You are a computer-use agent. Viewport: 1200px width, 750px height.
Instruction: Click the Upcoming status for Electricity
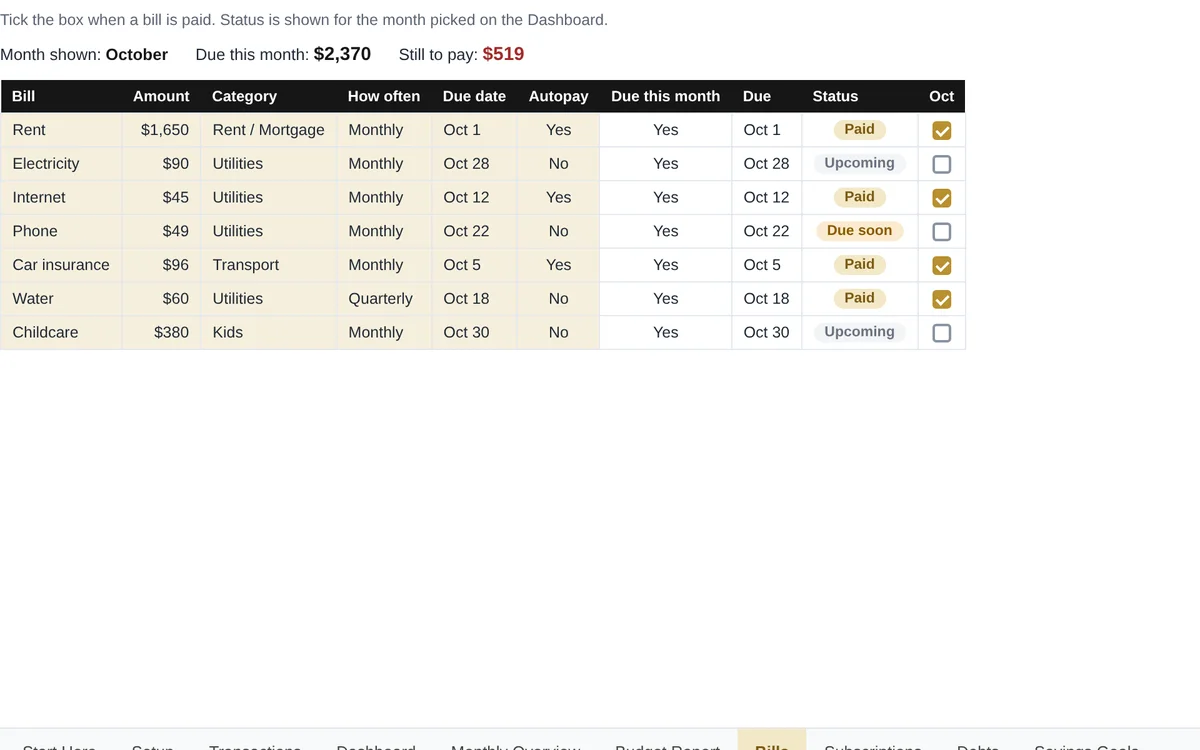[859, 163]
